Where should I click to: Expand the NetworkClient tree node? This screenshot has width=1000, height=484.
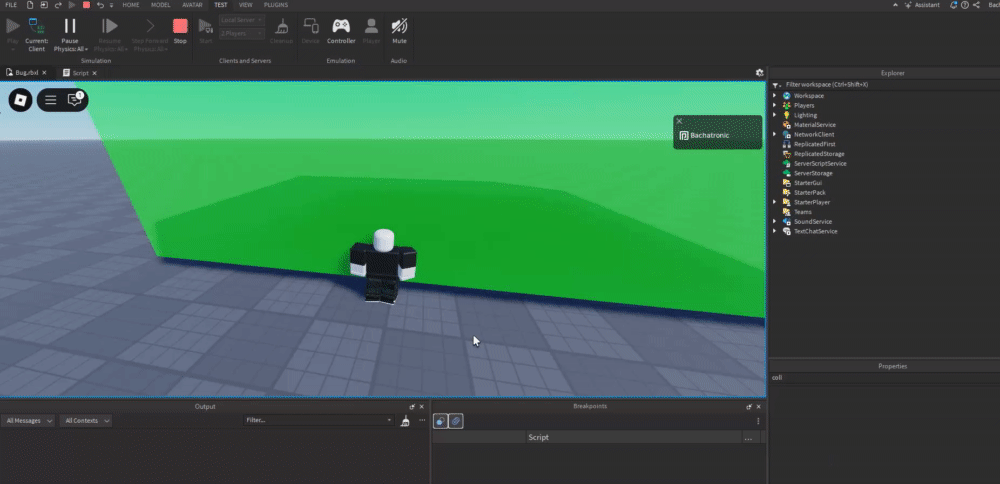coord(775,135)
